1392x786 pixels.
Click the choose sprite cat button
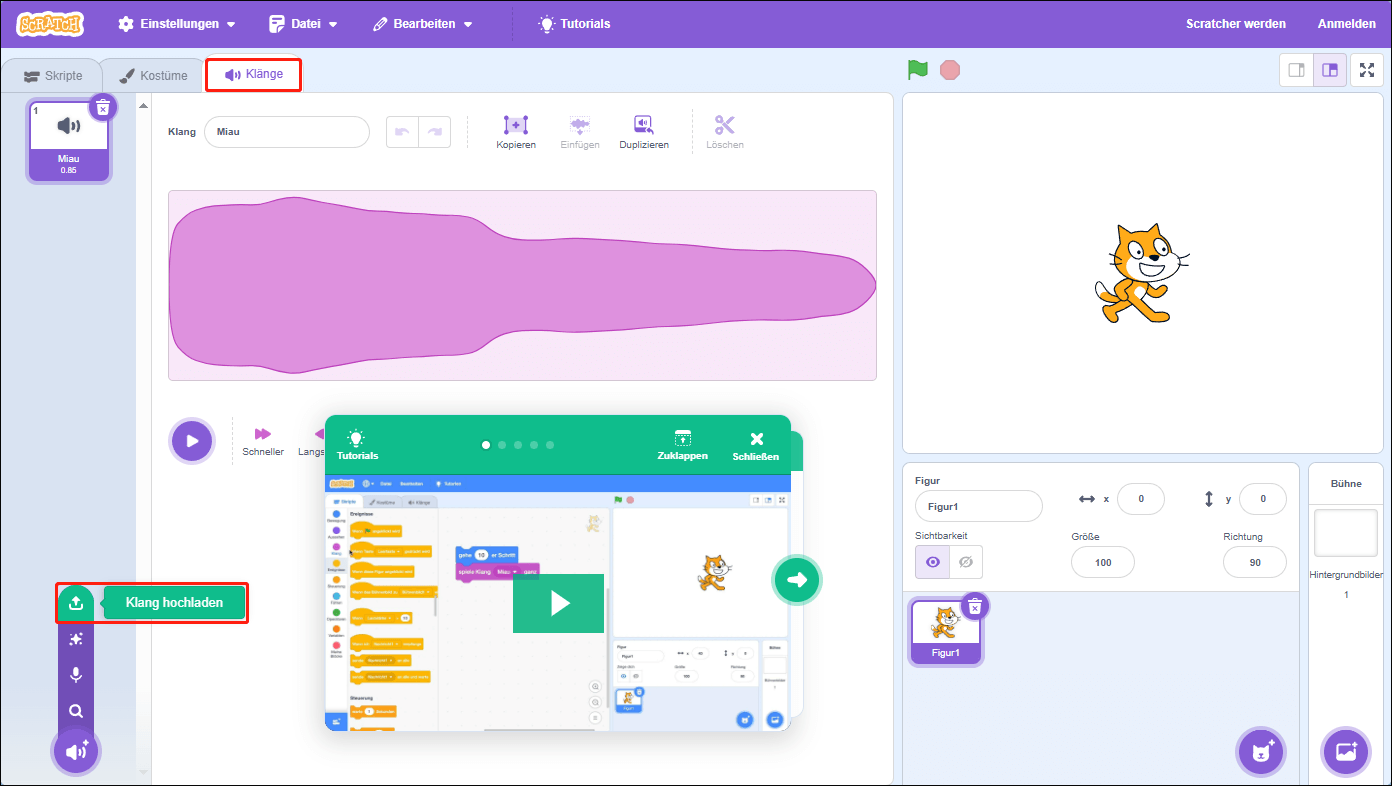click(x=1261, y=752)
